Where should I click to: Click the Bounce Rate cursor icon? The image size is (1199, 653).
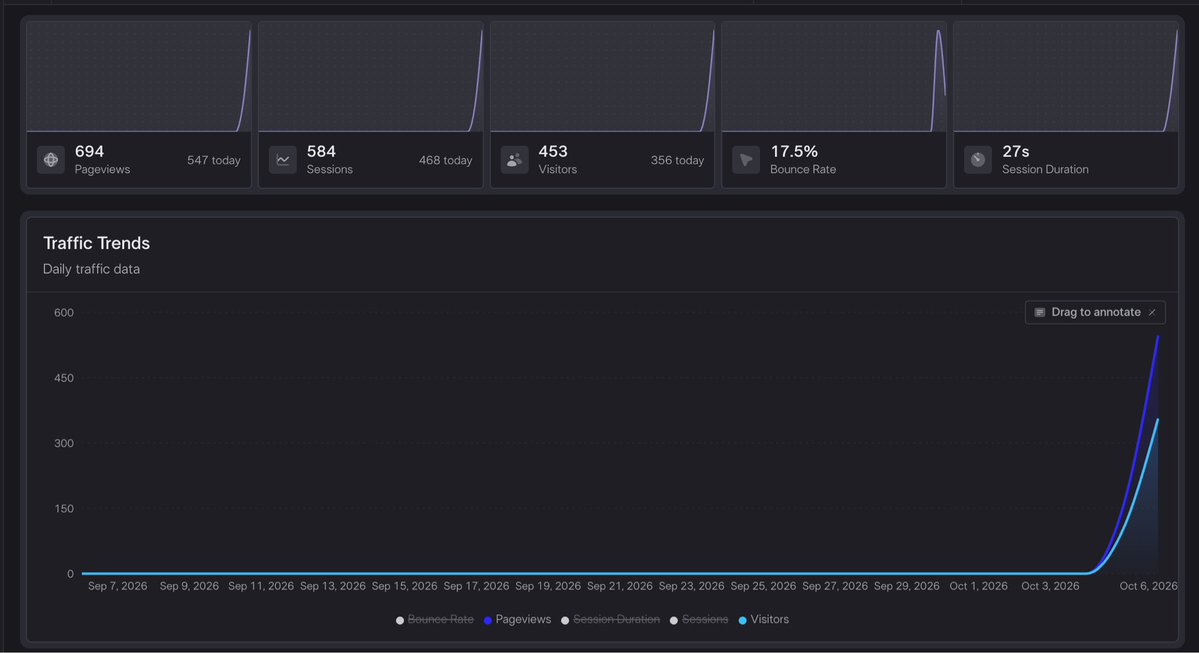(746, 160)
